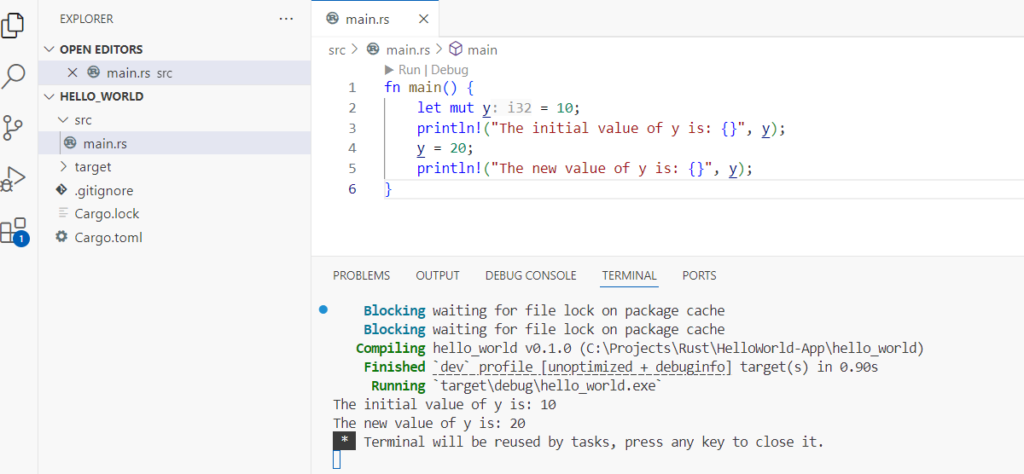Click "The initial value of y is: {}" string
This screenshot has width=1024, height=474.
pos(617,128)
